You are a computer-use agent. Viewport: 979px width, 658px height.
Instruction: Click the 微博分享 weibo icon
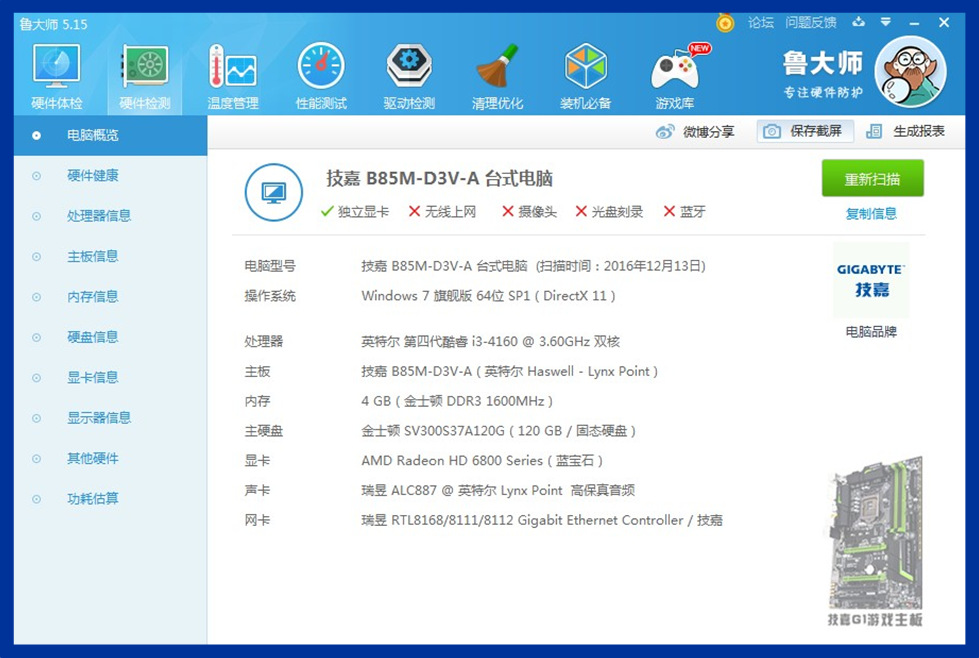[x=665, y=132]
